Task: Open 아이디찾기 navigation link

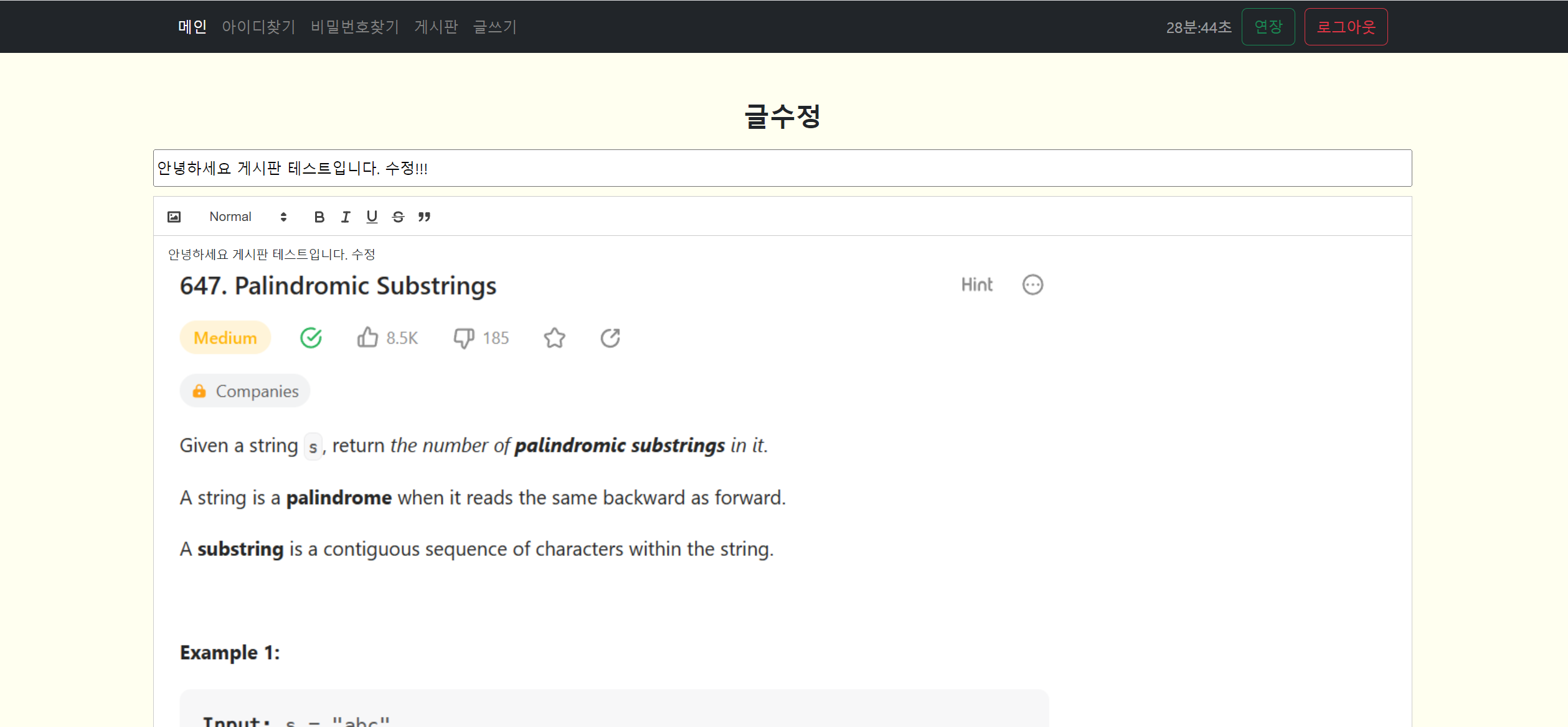Action: 258,27
